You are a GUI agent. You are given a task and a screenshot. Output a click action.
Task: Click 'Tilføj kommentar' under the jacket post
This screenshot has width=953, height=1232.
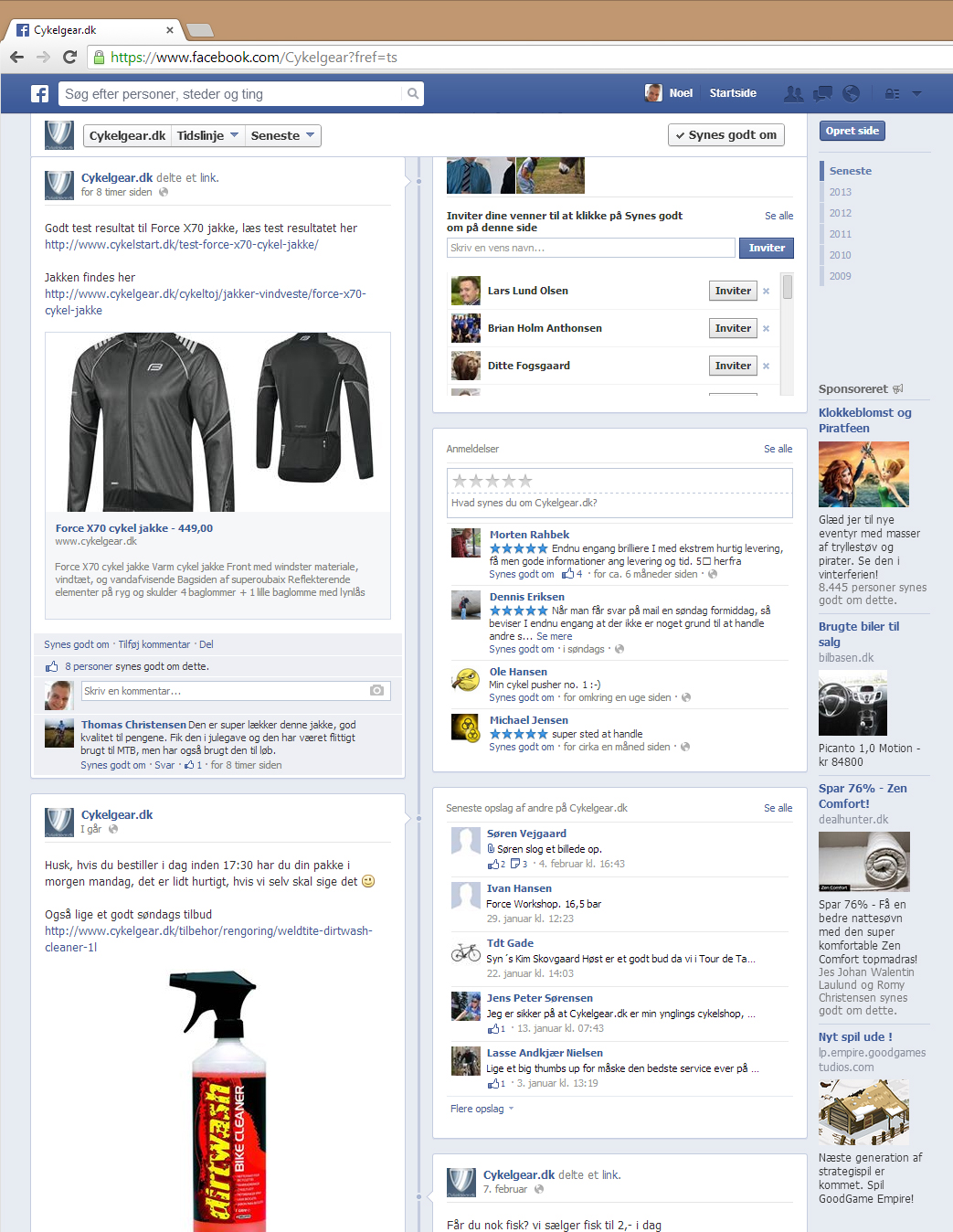pyautogui.click(x=154, y=644)
